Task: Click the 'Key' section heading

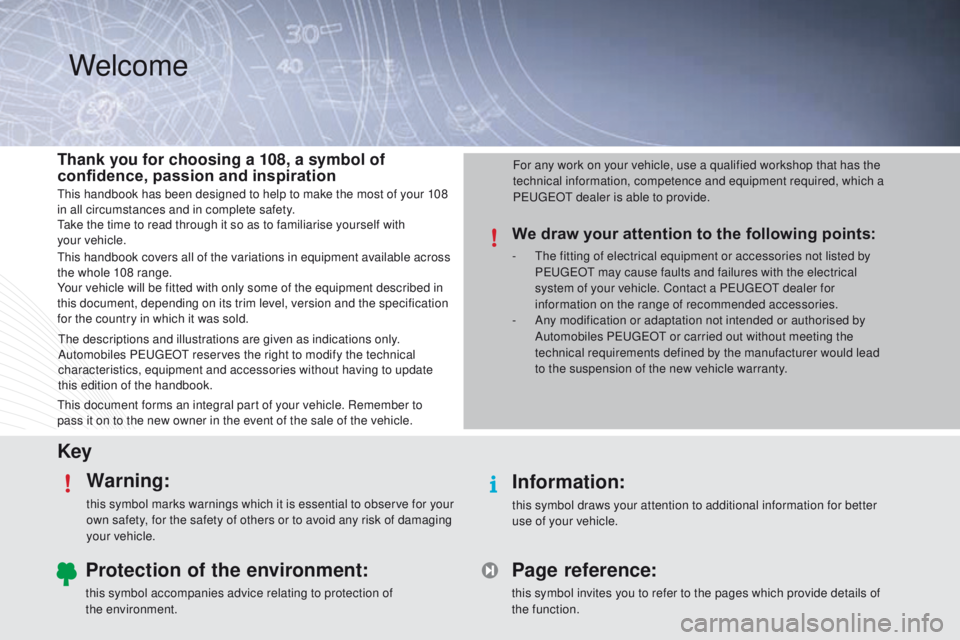Action: 75,451
